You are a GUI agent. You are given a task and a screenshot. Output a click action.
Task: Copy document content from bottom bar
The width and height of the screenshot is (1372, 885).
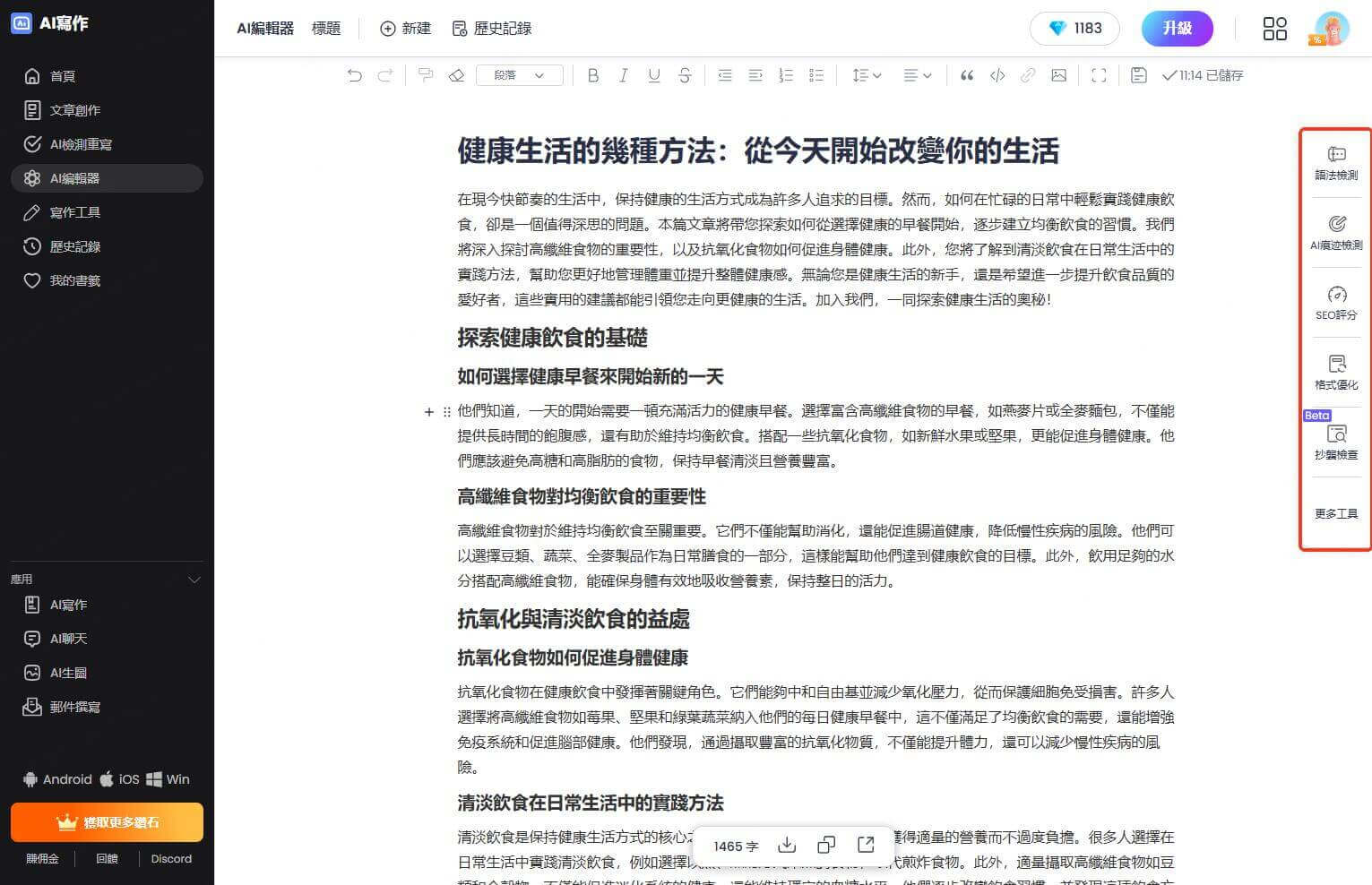pos(826,845)
